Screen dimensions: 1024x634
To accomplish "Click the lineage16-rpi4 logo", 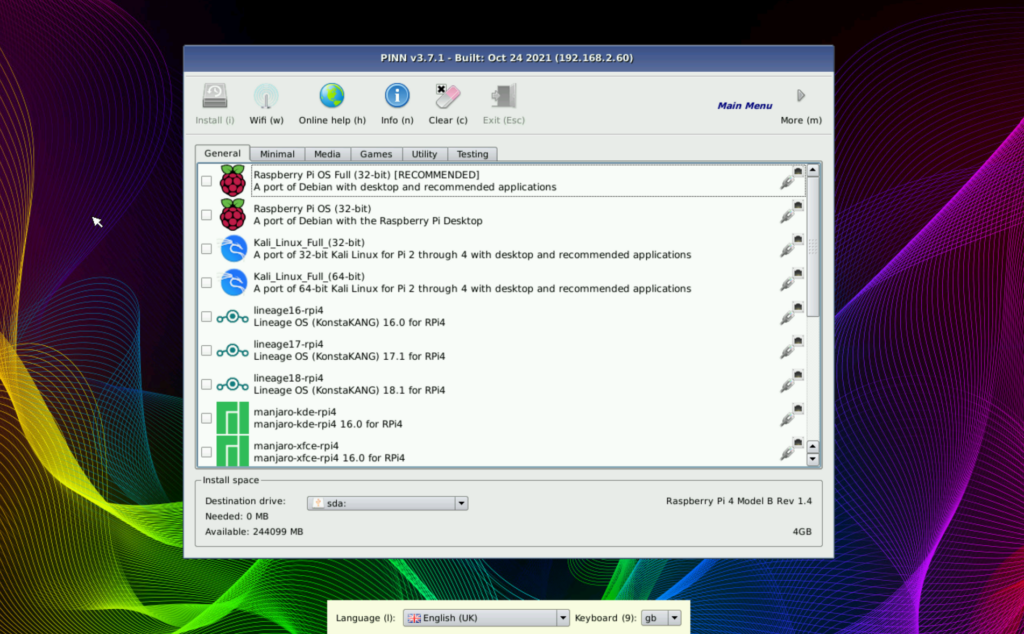I will pos(232,317).
